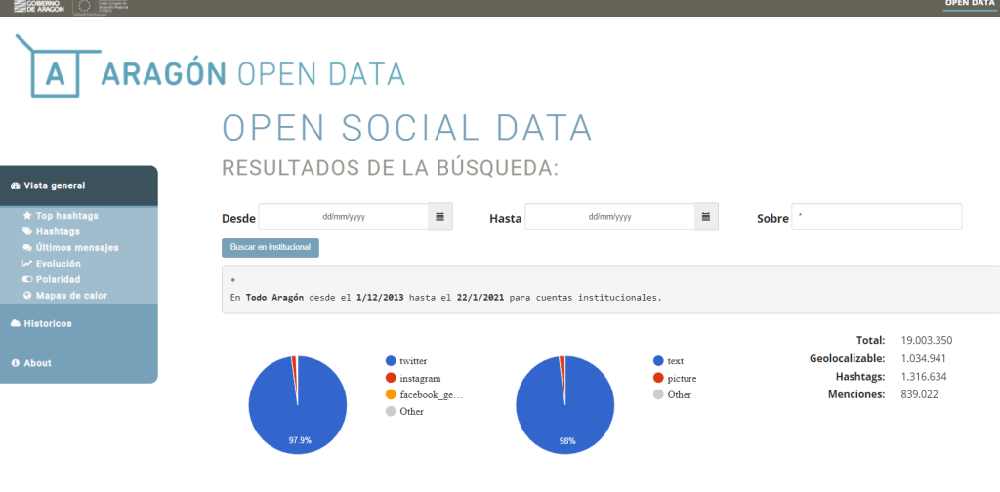
Task: Click the RESULTADOS DE LA BÚSQUEDA heading
Action: [x=390, y=168]
